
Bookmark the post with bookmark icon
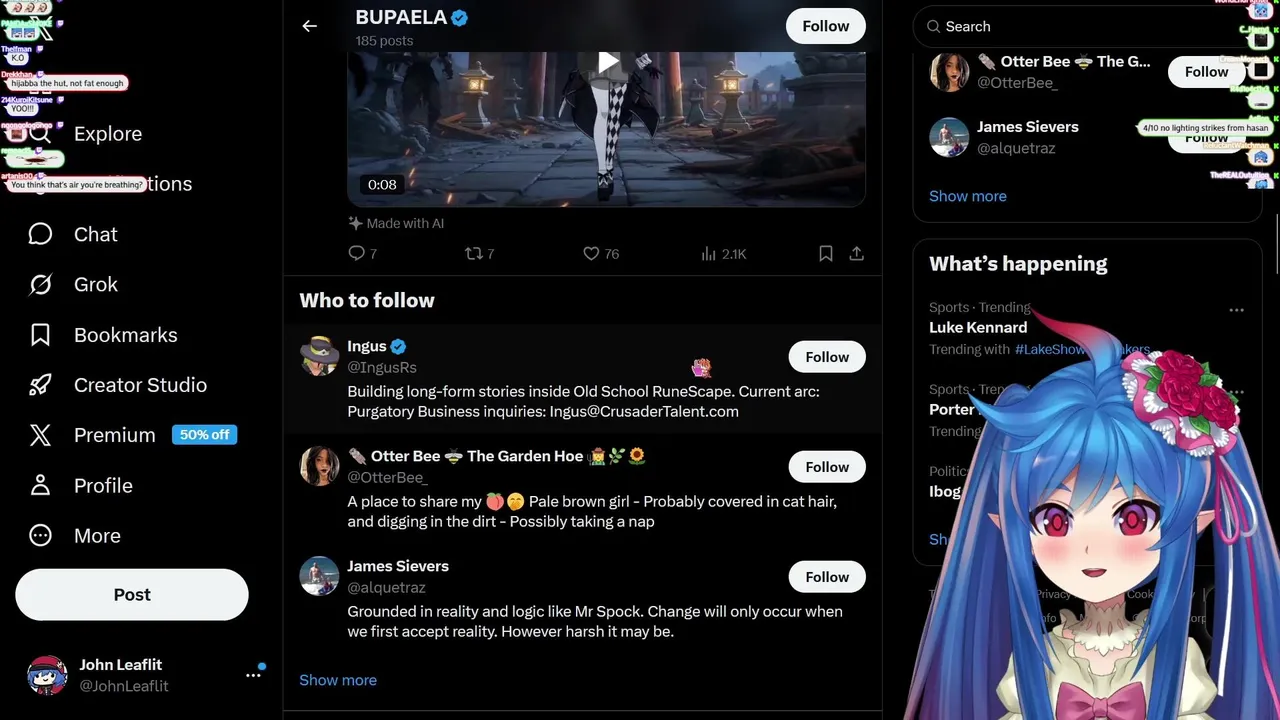click(826, 253)
